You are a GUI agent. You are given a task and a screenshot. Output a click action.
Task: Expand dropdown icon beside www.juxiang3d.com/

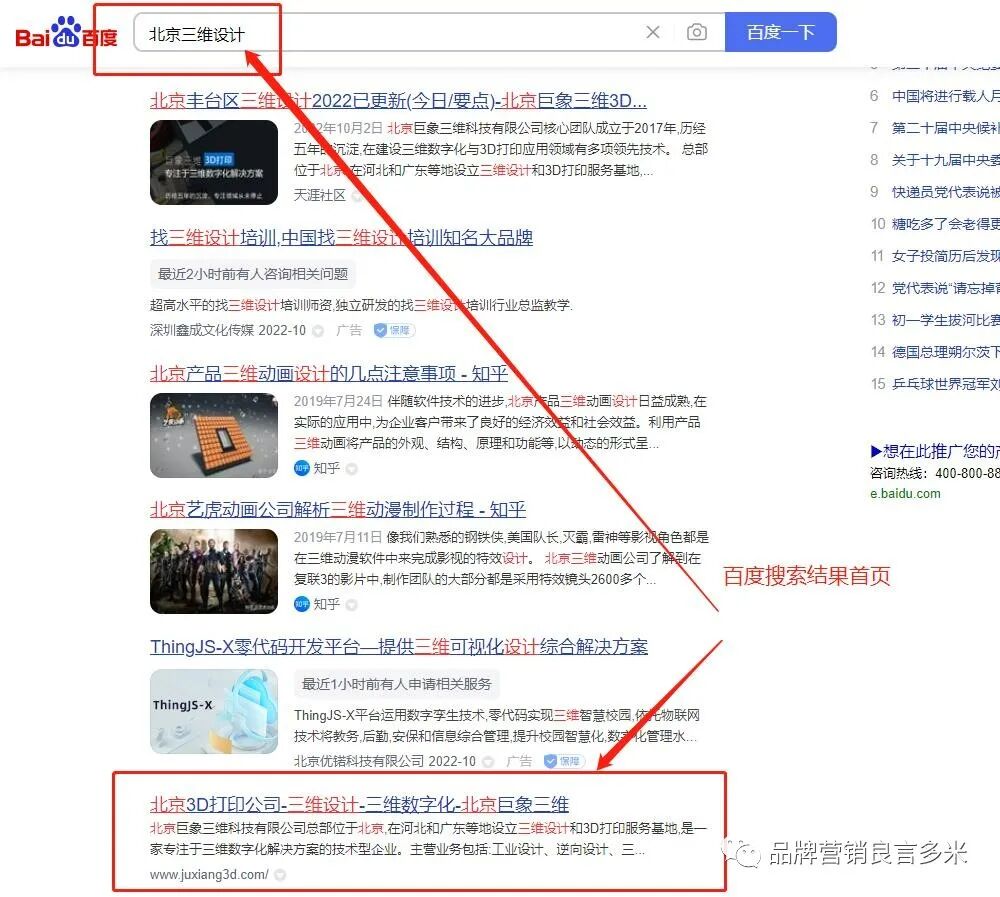(279, 875)
